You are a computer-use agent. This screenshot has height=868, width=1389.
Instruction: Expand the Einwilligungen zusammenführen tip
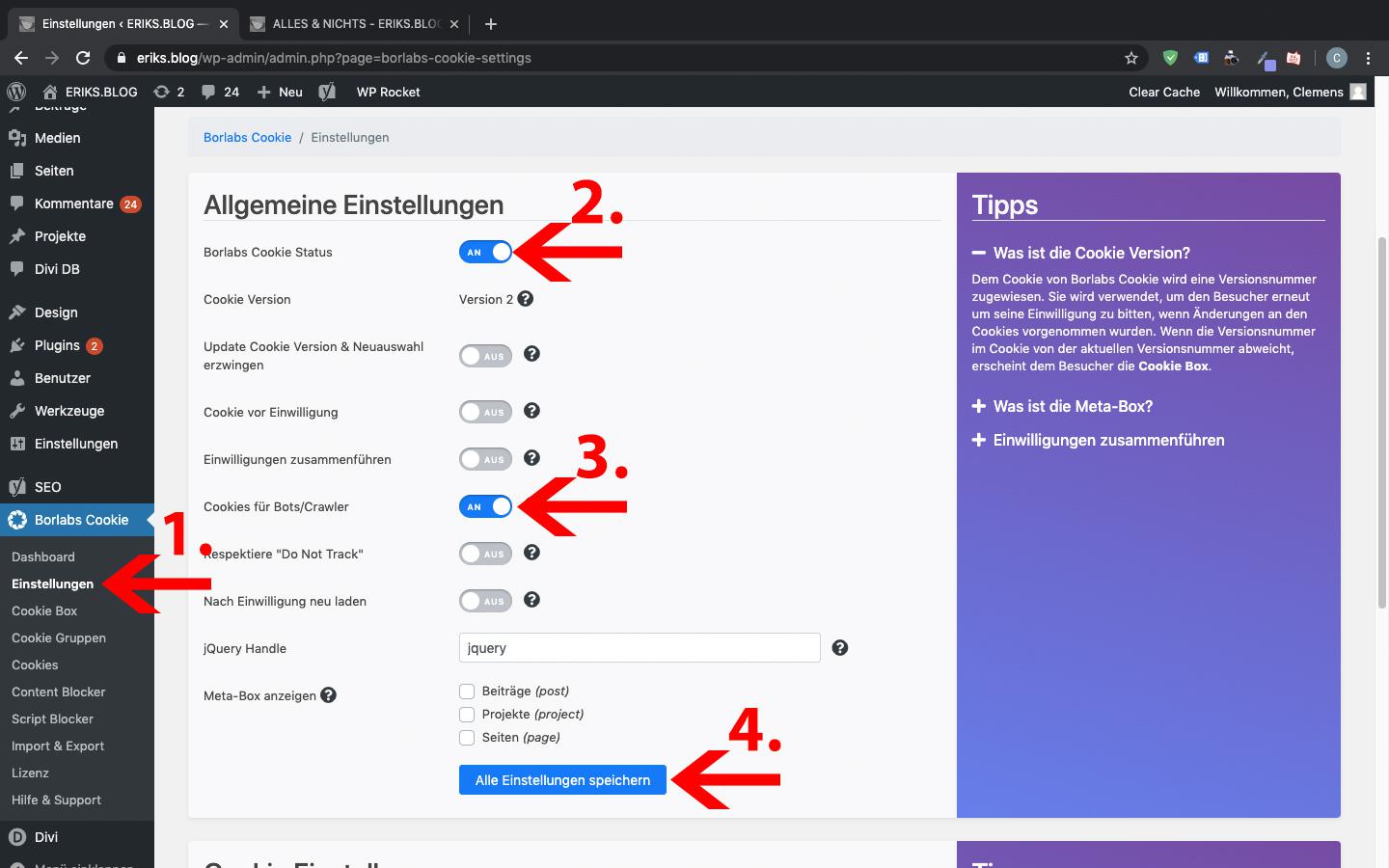pos(1098,440)
